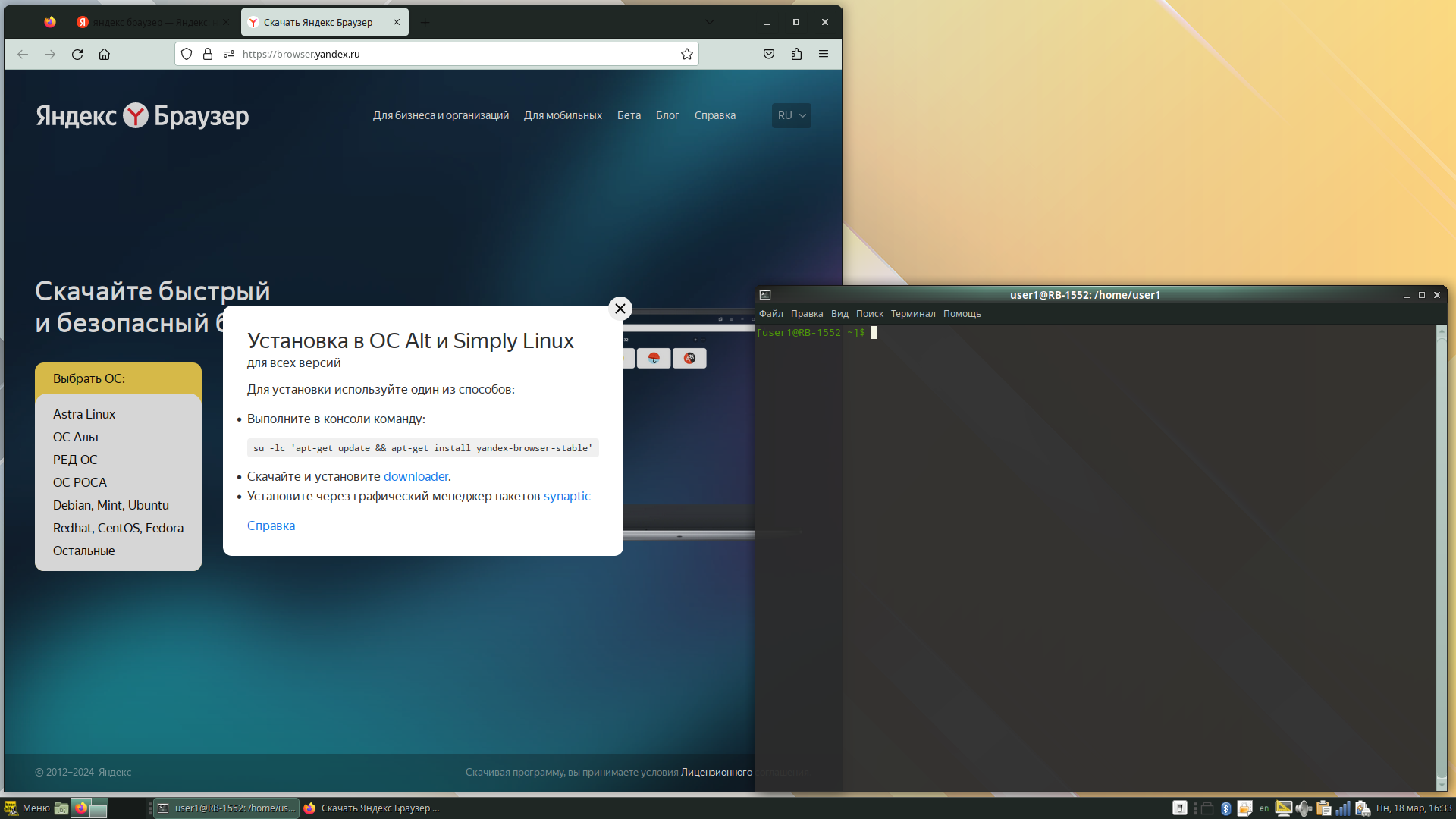Open 'Для бизнеса и организаций' link
The width and height of the screenshot is (1456, 819).
[x=441, y=115]
